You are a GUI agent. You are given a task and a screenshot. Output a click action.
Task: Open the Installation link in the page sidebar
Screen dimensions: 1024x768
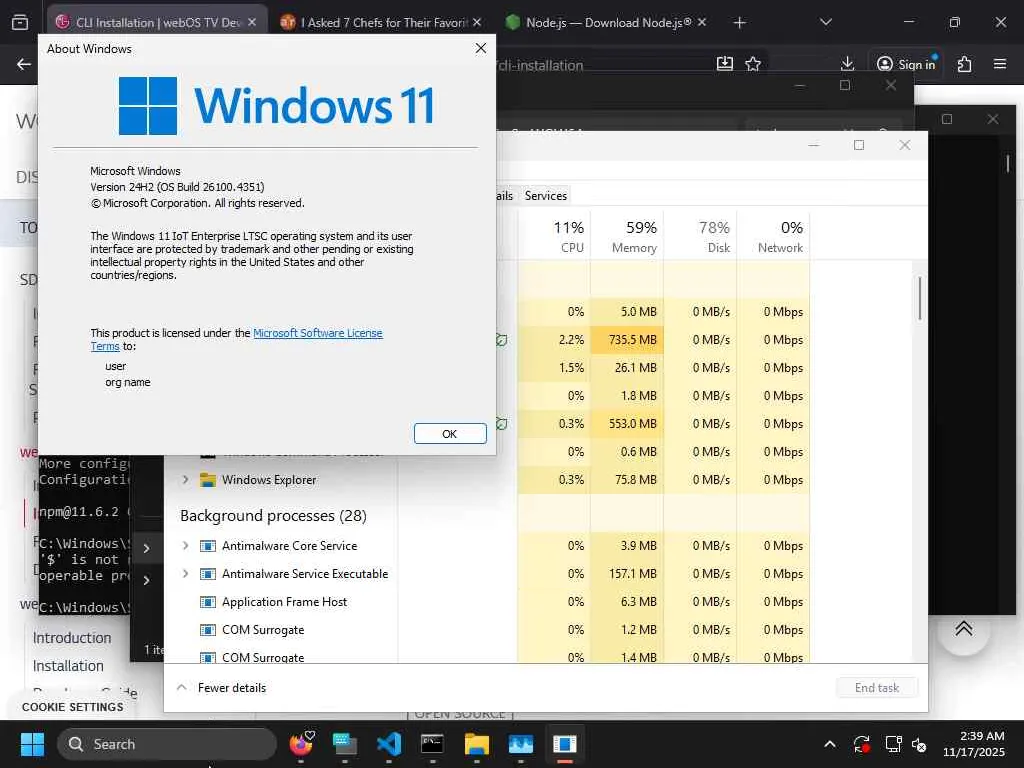[68, 665]
